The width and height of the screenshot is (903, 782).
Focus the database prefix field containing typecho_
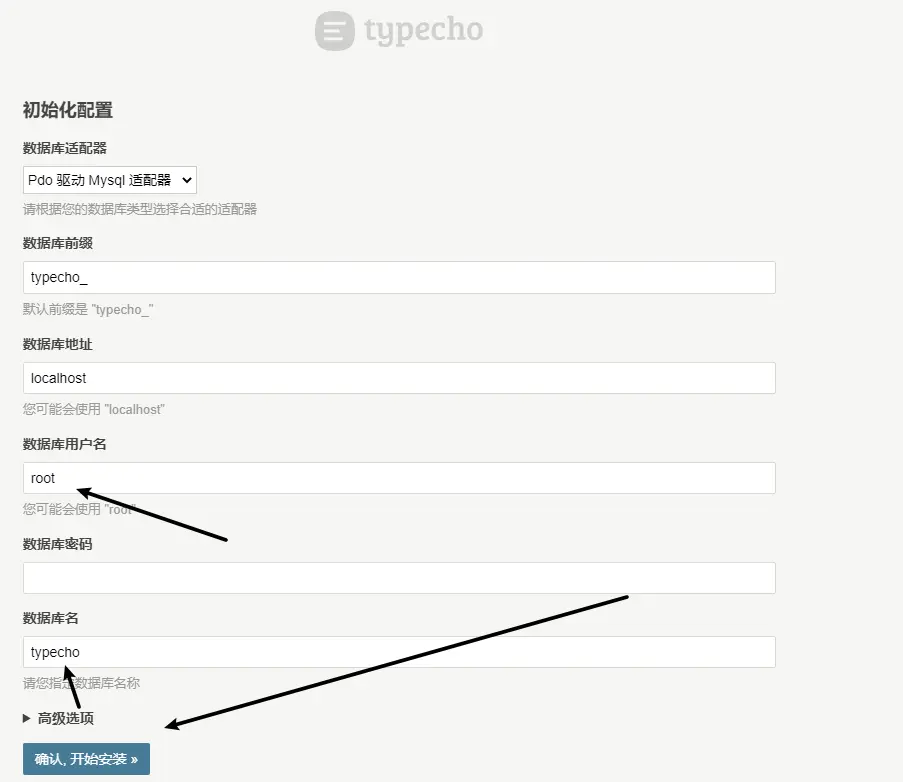pyautogui.click(x=399, y=278)
